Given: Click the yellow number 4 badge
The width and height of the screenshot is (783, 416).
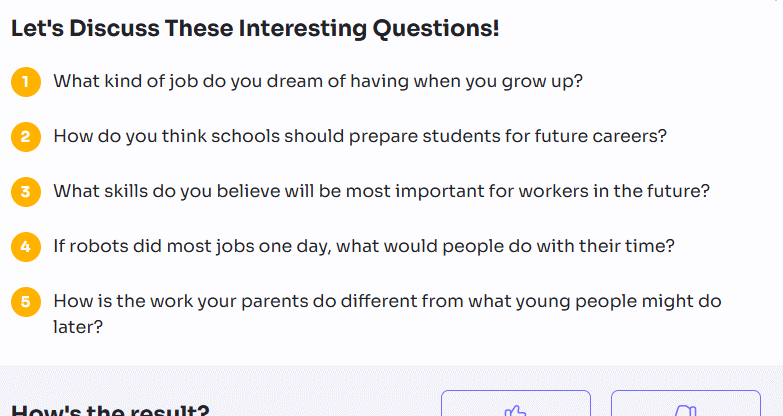Looking at the screenshot, I should [26, 246].
